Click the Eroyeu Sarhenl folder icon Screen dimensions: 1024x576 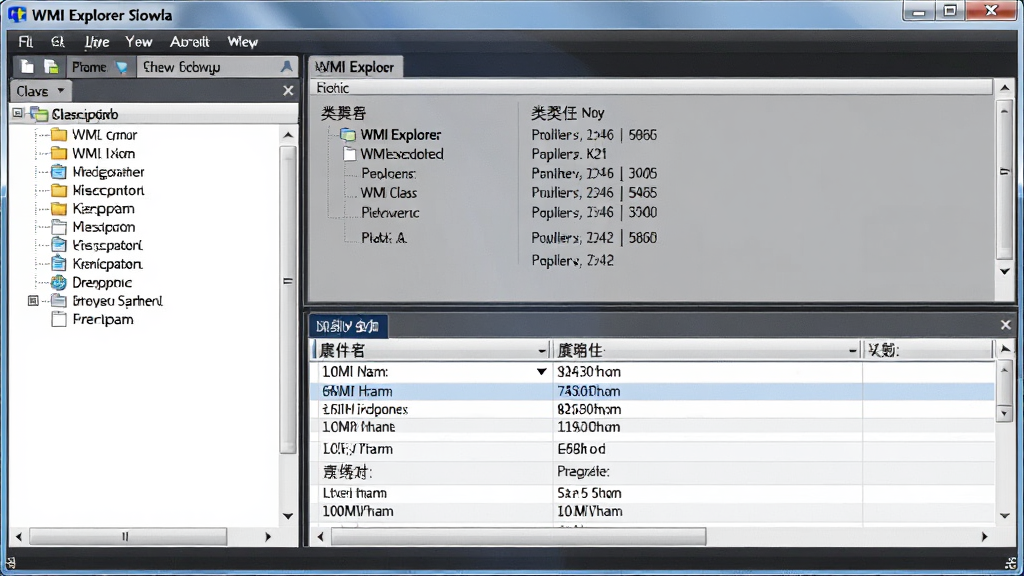[59, 300]
